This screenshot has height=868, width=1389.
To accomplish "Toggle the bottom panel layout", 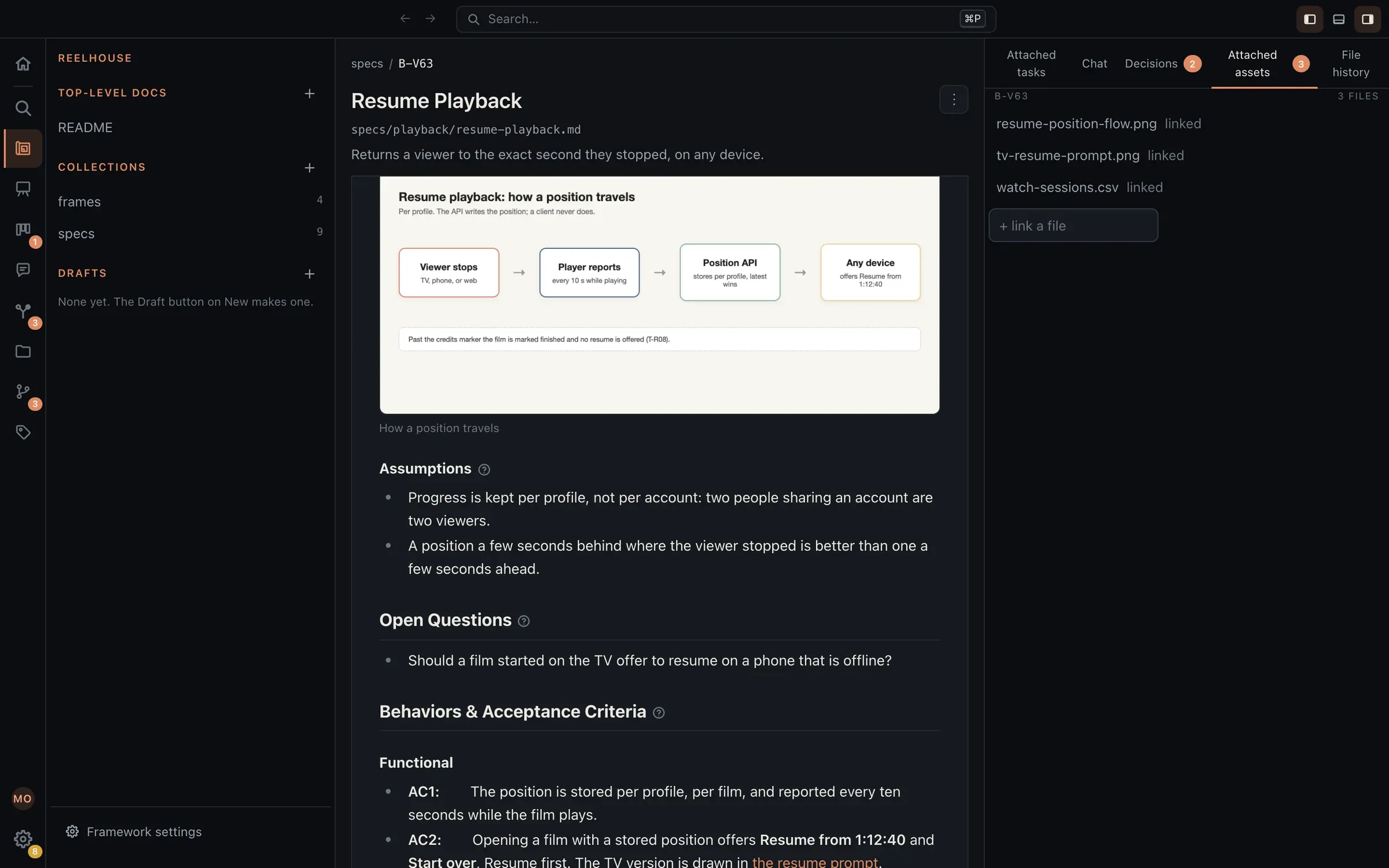I will tap(1339, 19).
